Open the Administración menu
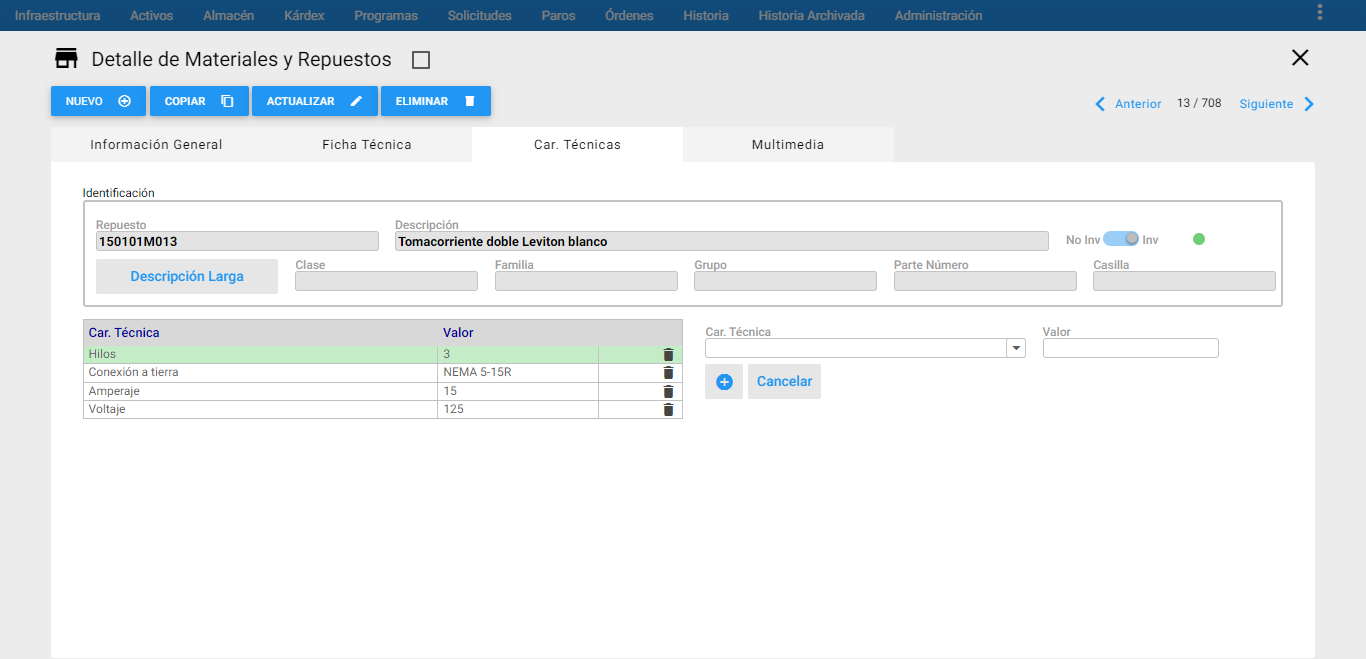Image resolution: width=1366 pixels, height=659 pixels. coord(938,15)
